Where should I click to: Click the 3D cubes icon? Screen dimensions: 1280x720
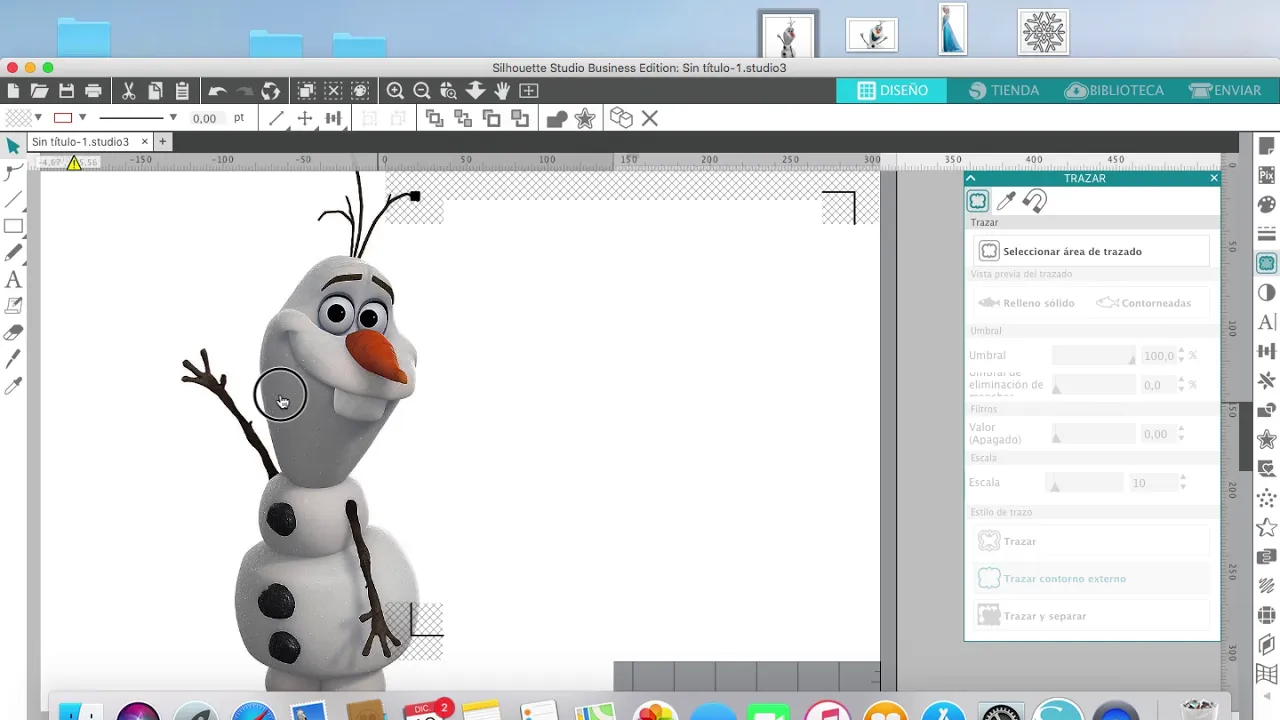[621, 118]
